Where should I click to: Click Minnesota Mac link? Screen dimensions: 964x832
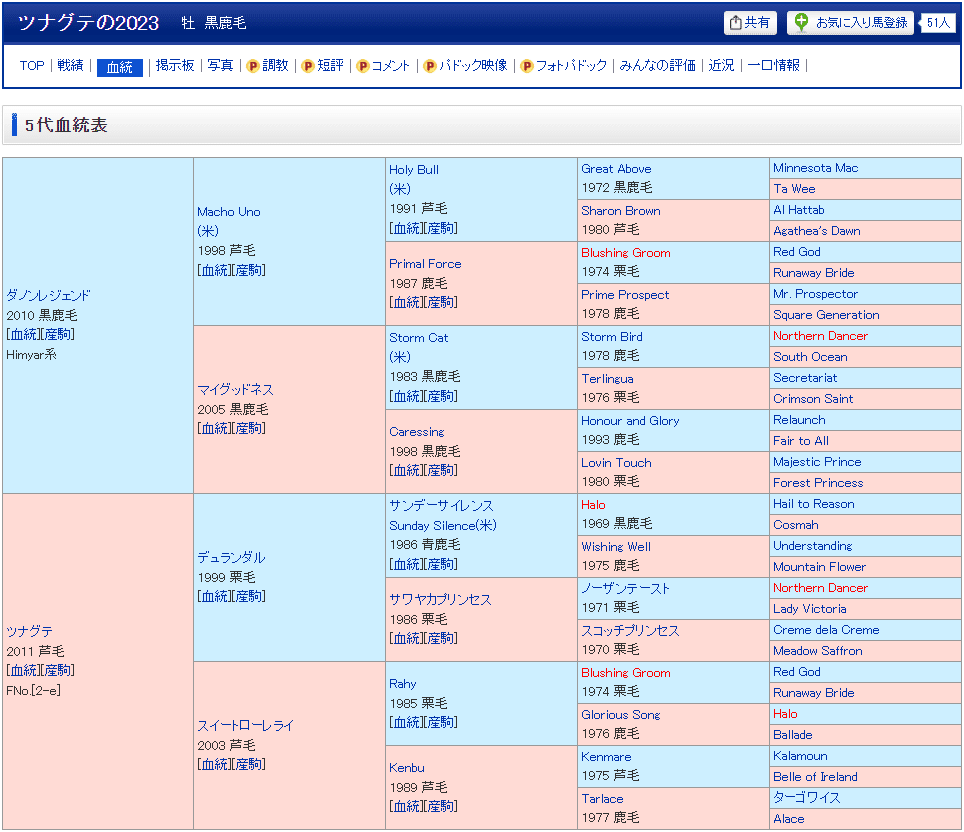[815, 168]
